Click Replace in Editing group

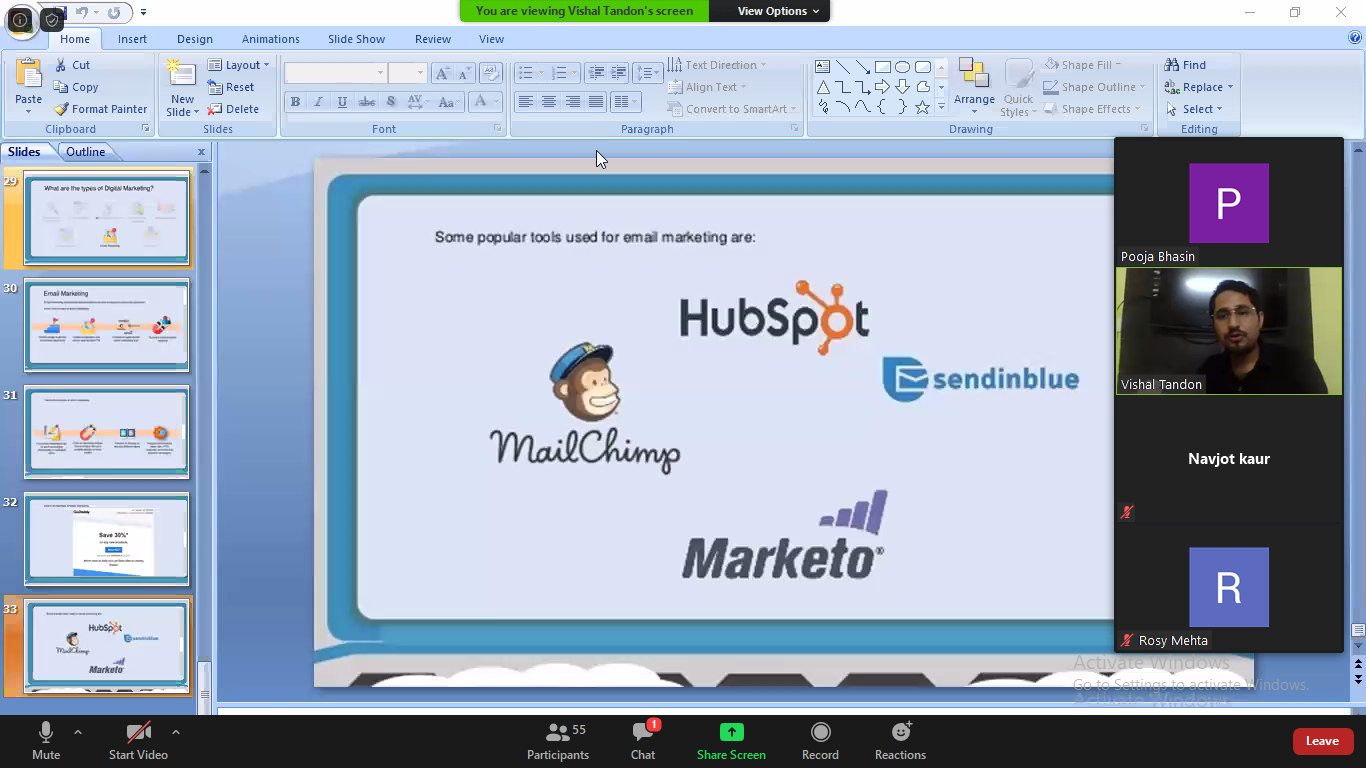click(x=1199, y=87)
